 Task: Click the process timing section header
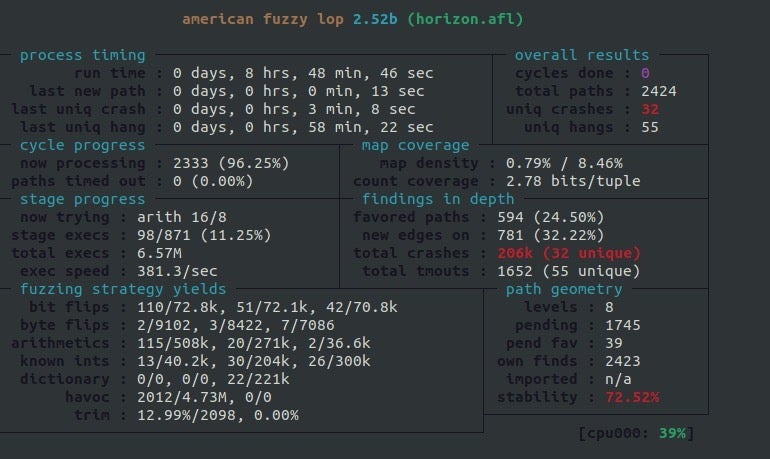(82, 56)
